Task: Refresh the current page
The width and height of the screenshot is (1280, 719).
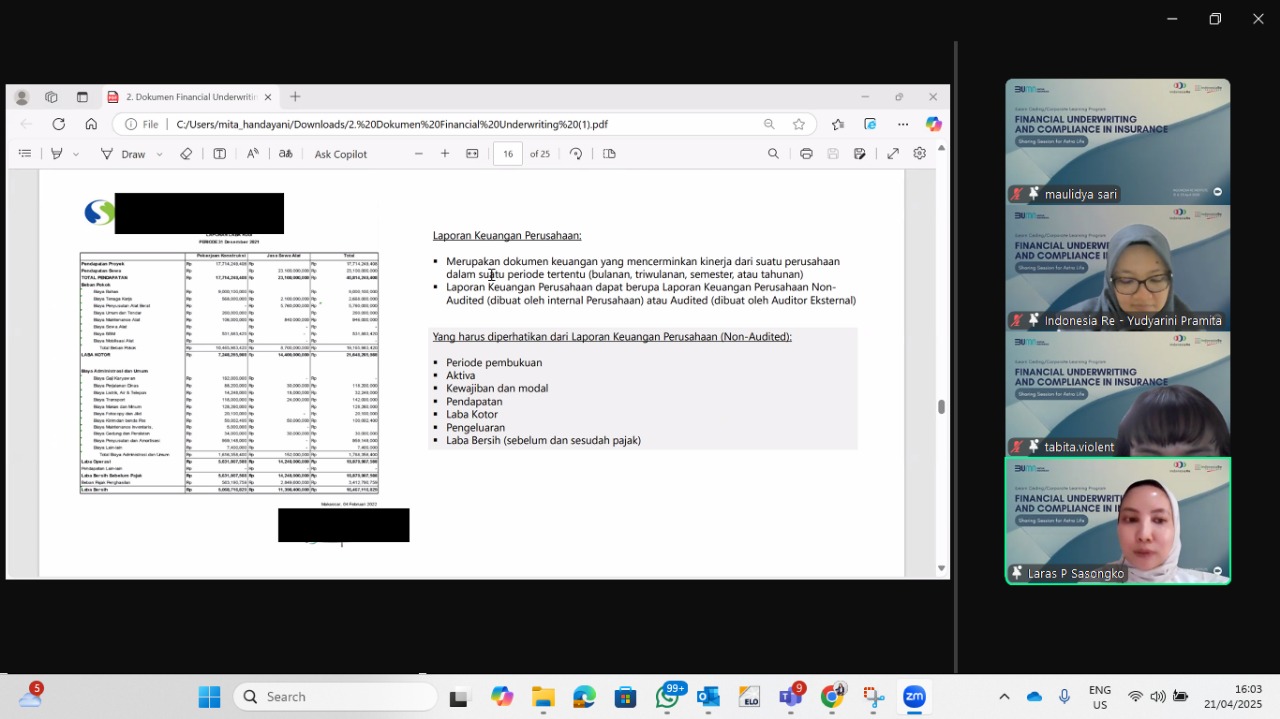Action: click(59, 124)
